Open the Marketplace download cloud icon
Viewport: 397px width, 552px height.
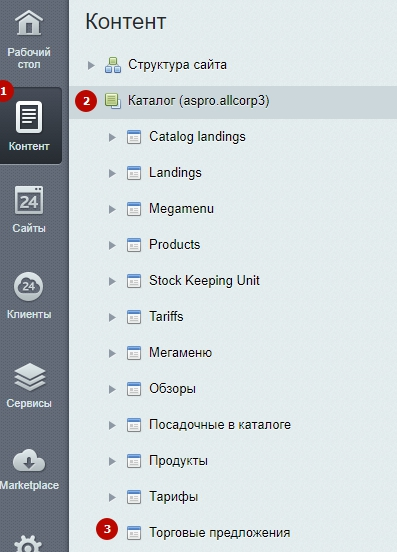(29, 461)
